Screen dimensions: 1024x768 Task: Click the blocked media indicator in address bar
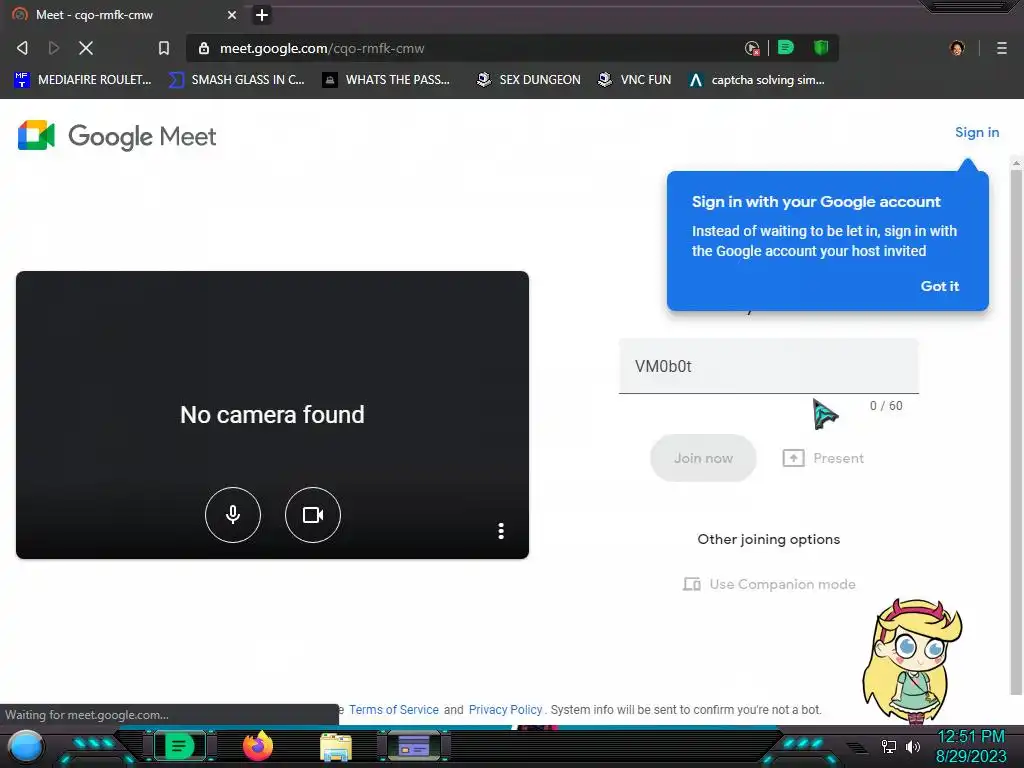pos(752,48)
